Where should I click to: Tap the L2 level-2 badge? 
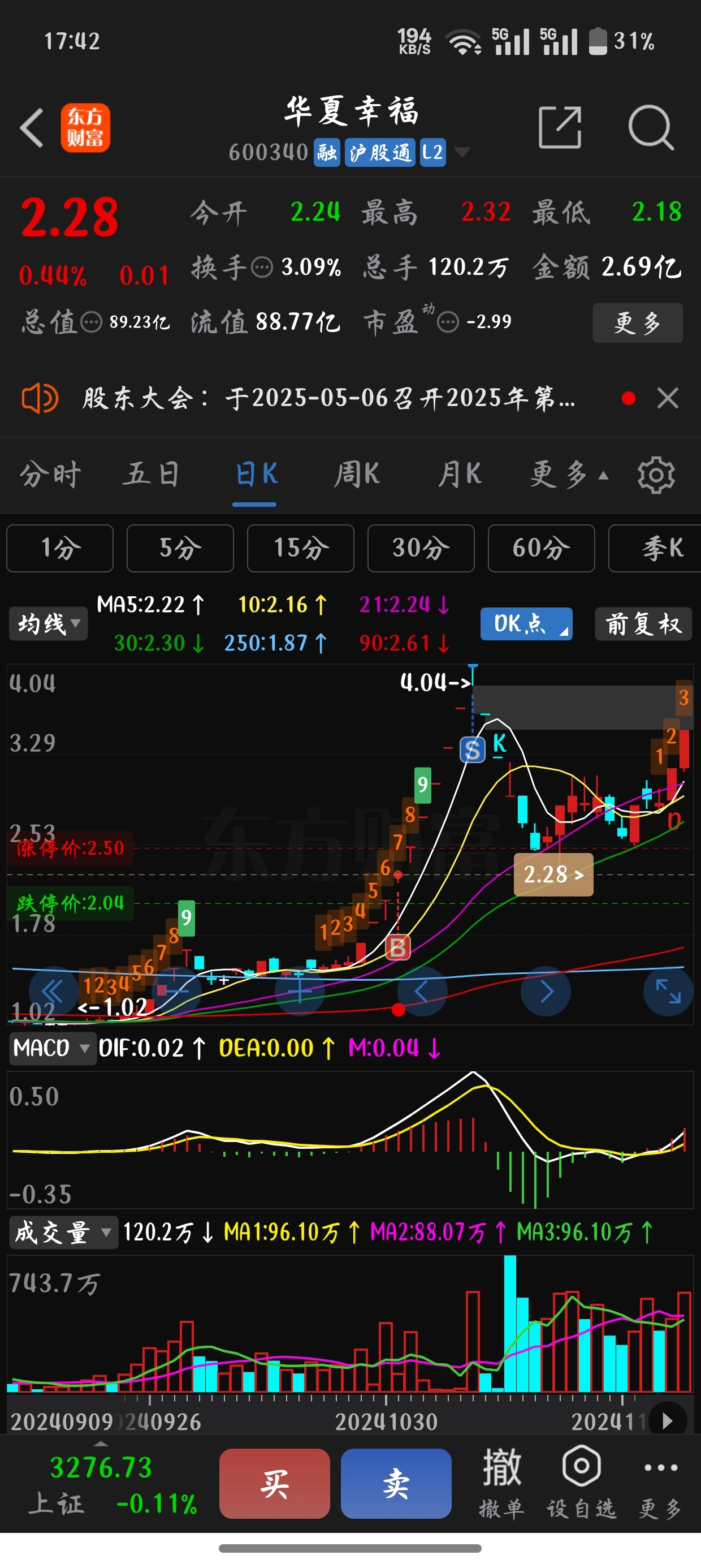click(x=432, y=152)
